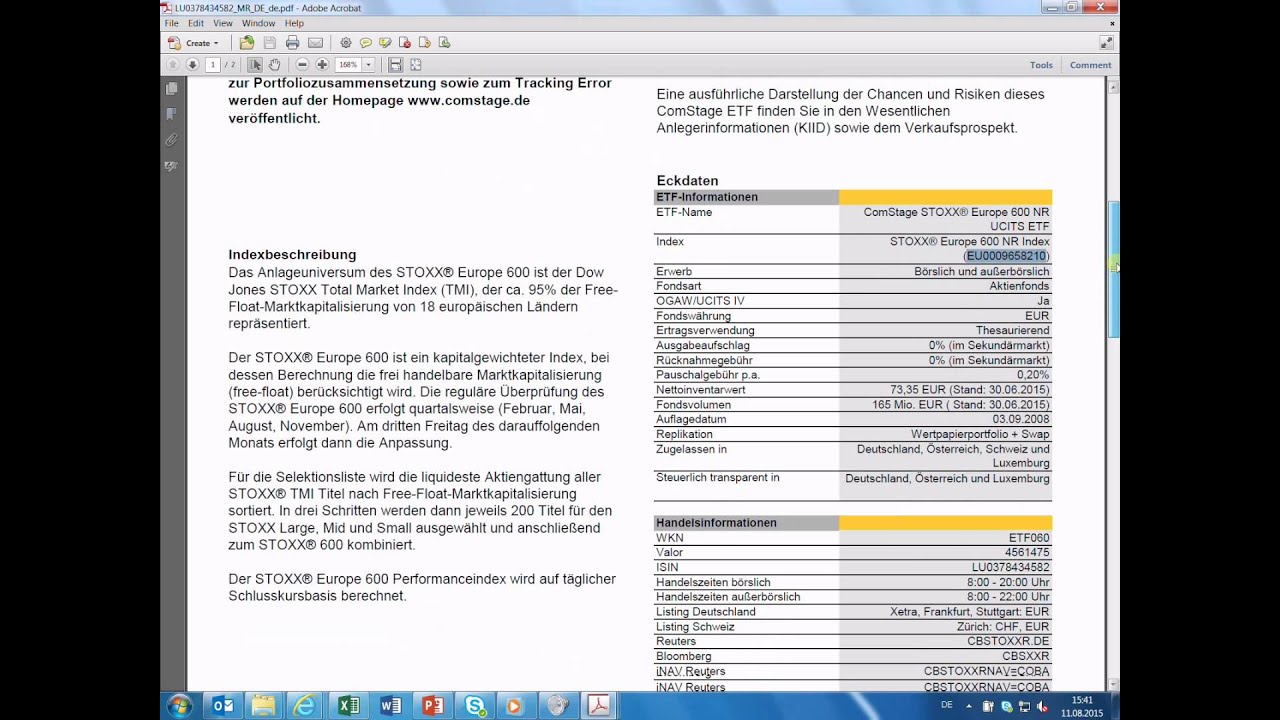
Task: Add a sticky note comment
Action: coord(365,43)
